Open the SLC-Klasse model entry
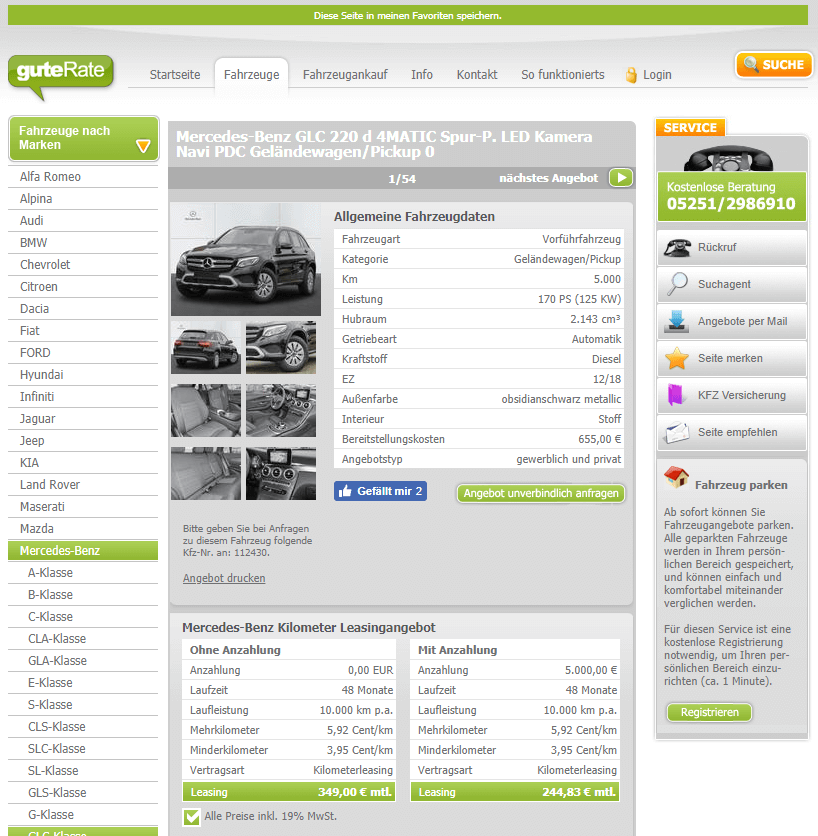The width and height of the screenshot is (818, 836). point(83,749)
